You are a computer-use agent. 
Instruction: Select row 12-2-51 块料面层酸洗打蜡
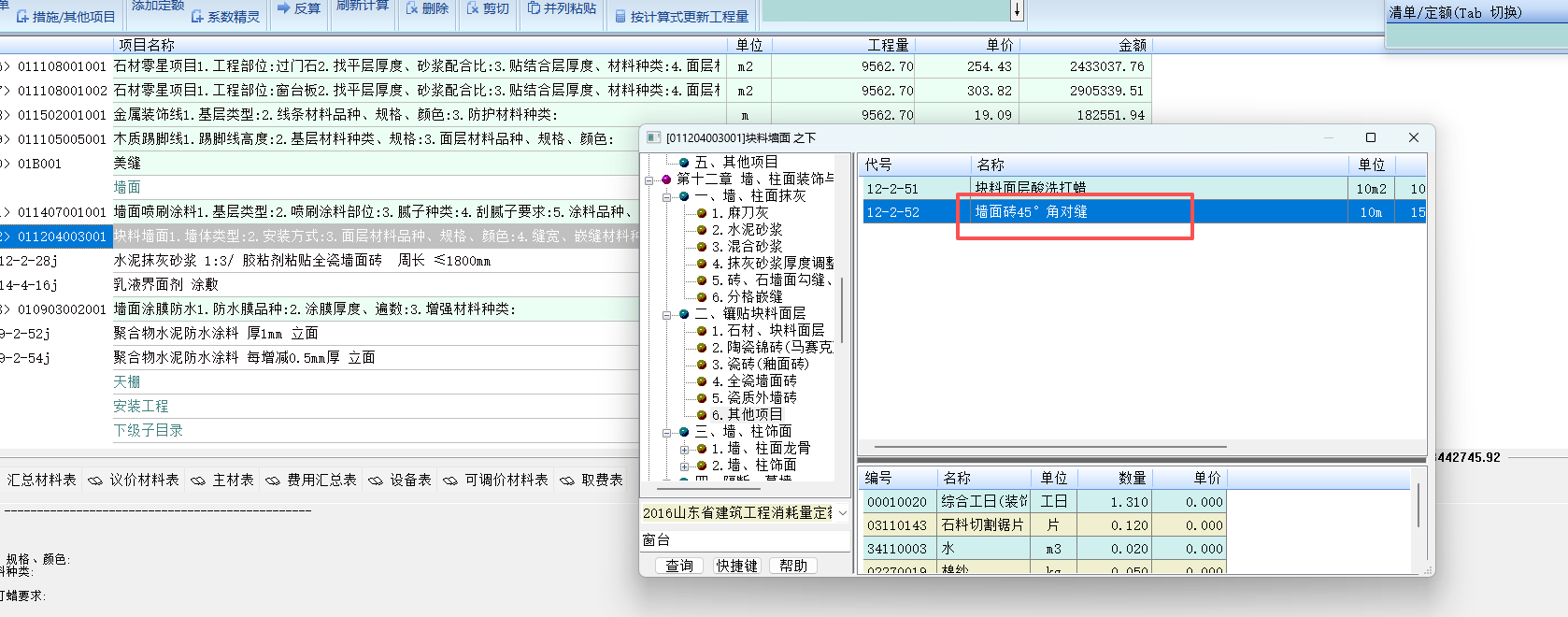click(1142, 188)
